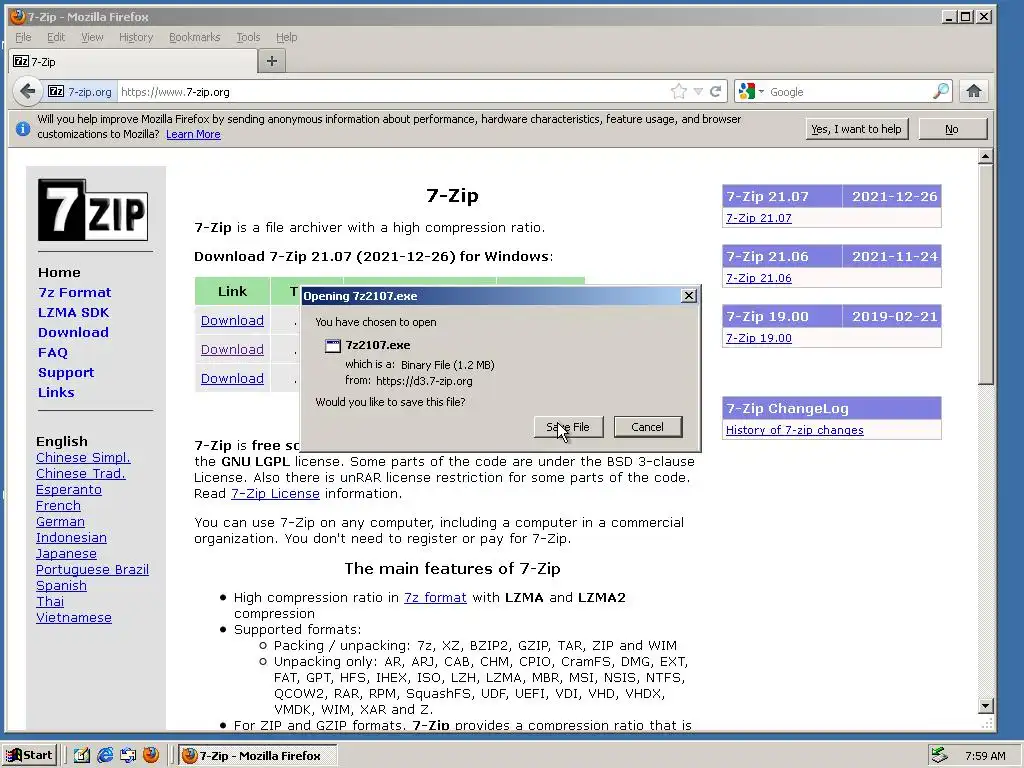Click the first Download link in table
The height and width of the screenshot is (768, 1024).
232,321
